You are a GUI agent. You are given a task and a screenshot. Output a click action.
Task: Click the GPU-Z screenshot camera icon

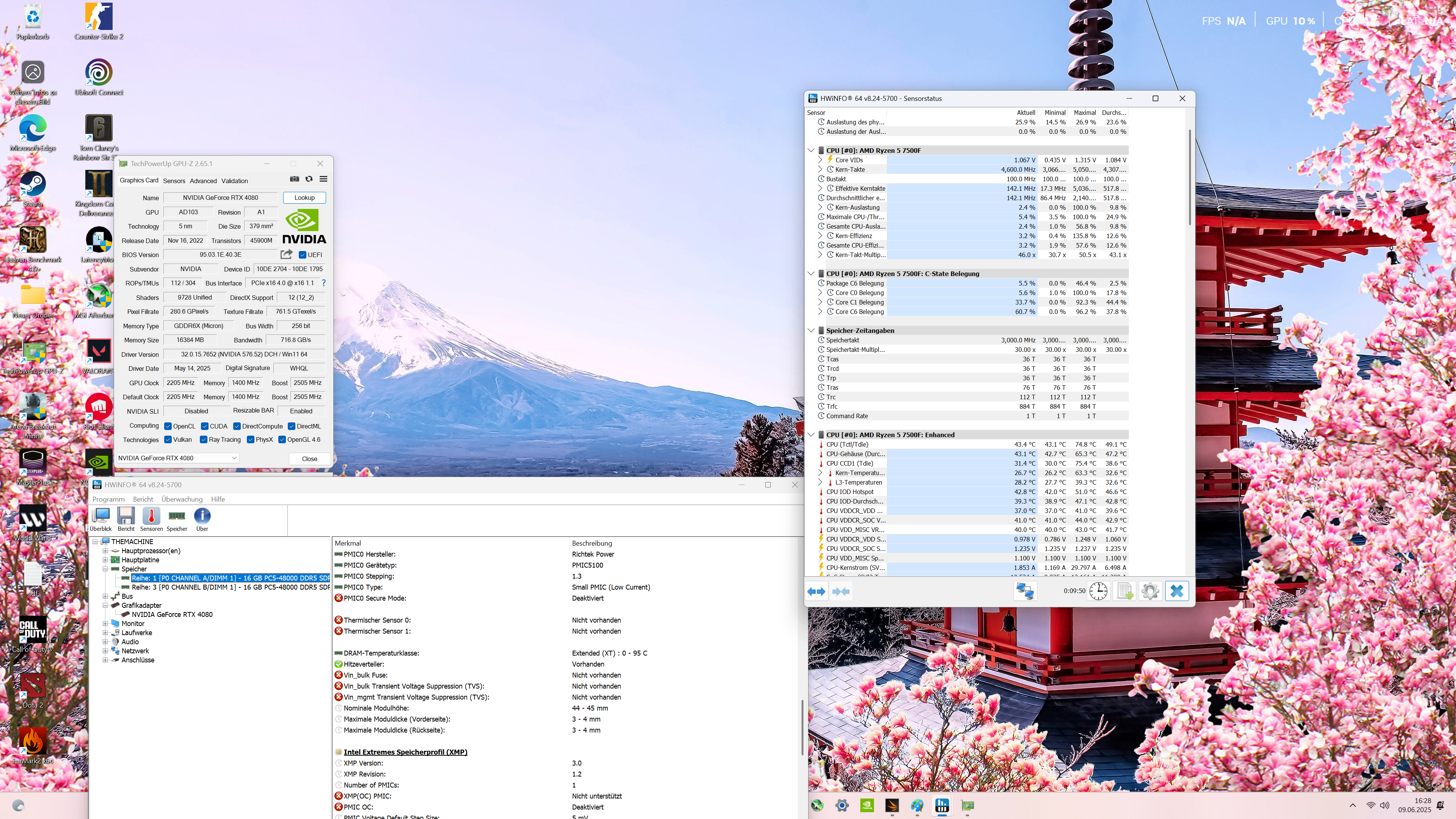pos(295,179)
